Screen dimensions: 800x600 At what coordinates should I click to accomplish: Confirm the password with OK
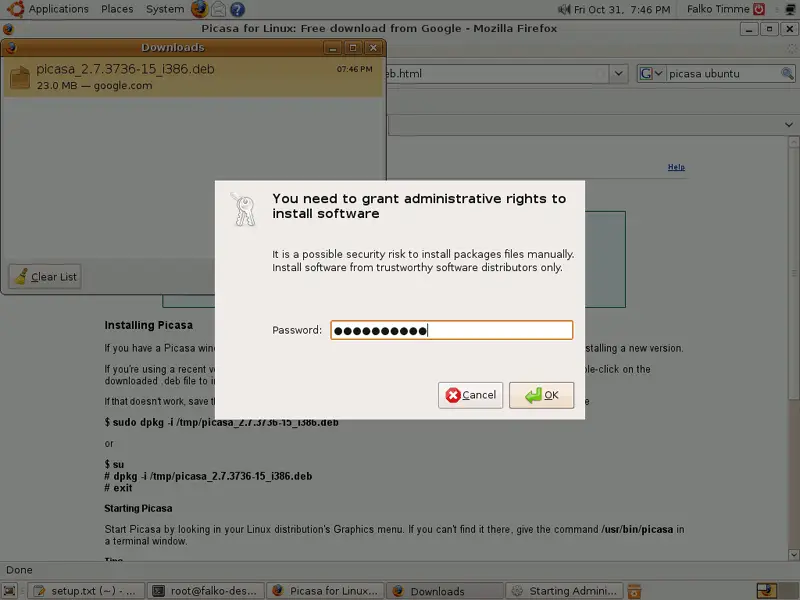click(x=541, y=395)
